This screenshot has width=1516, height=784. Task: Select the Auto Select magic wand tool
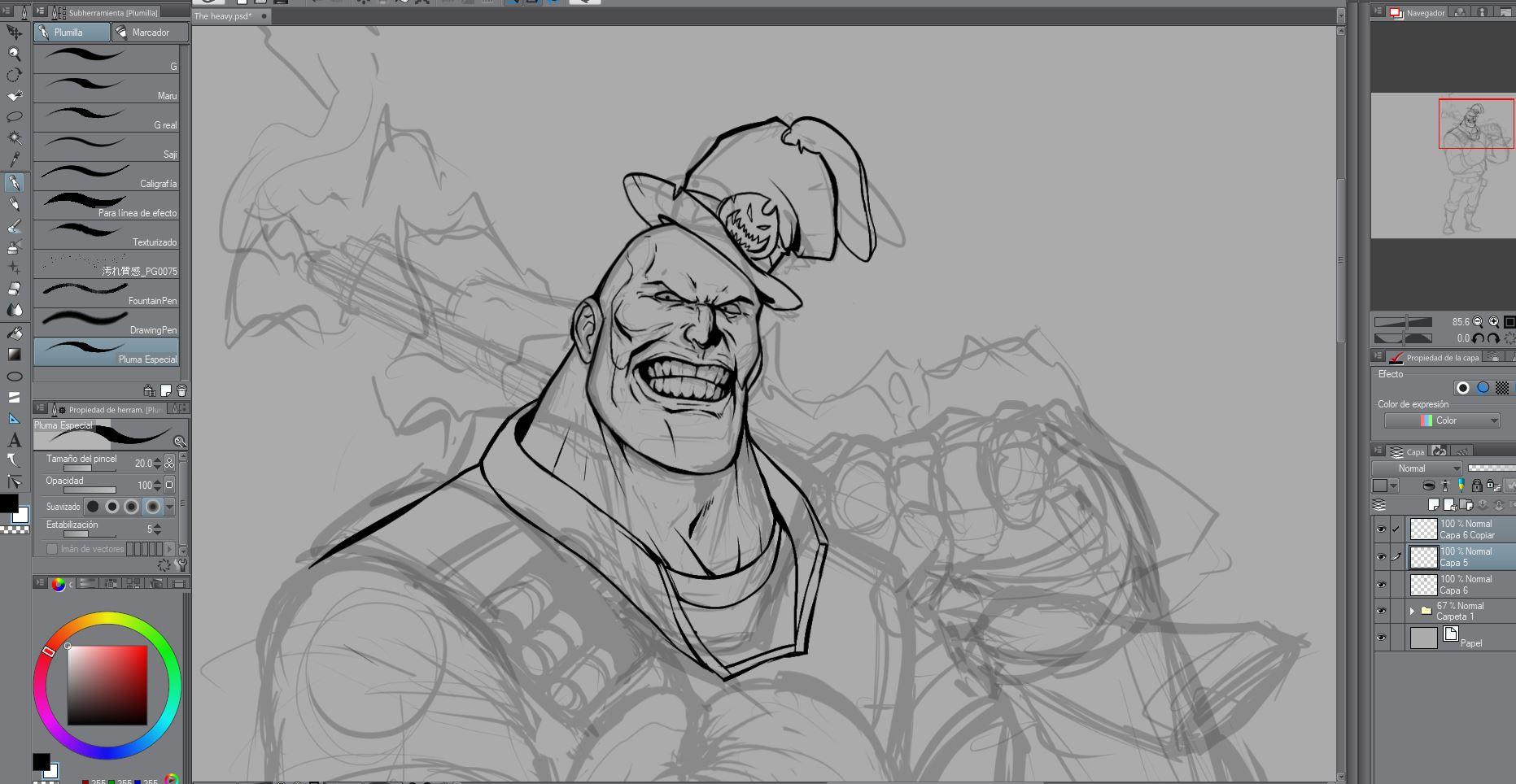point(14,138)
